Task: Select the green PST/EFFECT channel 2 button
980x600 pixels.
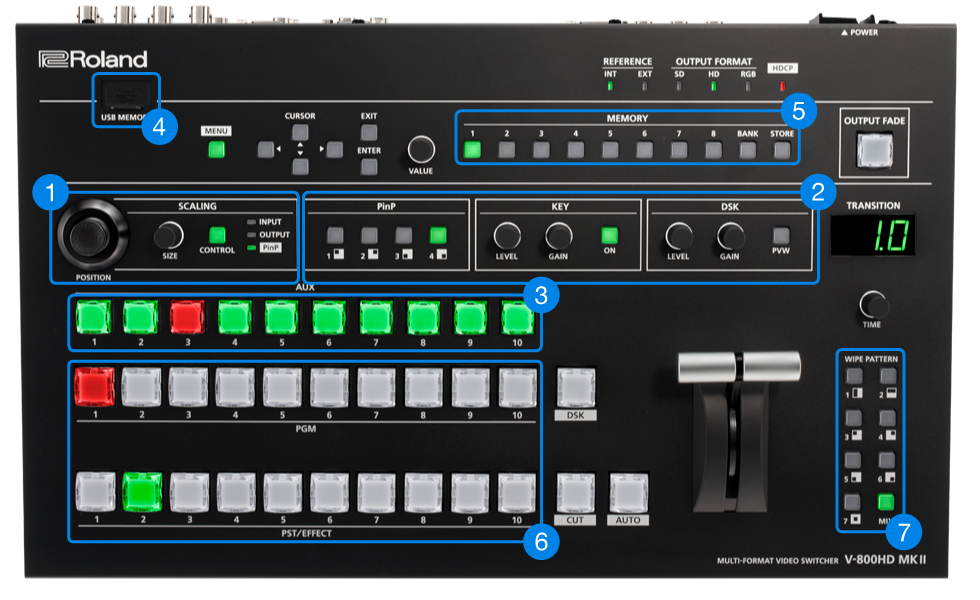Action: coord(142,492)
